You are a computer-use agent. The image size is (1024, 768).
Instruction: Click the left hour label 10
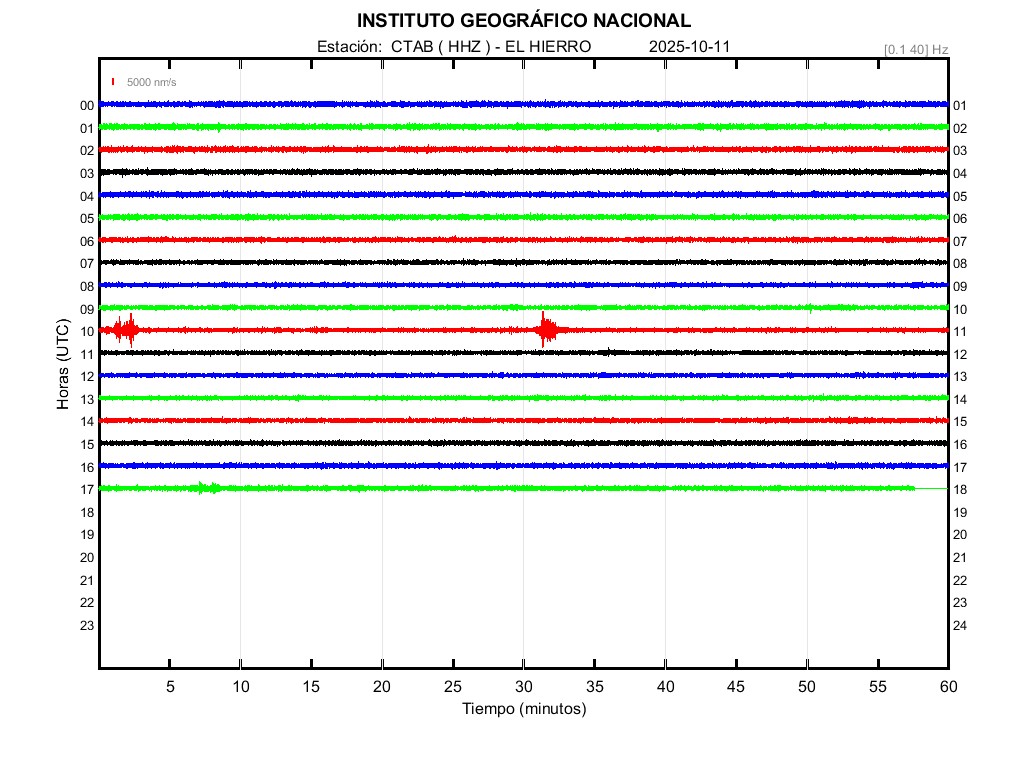click(87, 331)
